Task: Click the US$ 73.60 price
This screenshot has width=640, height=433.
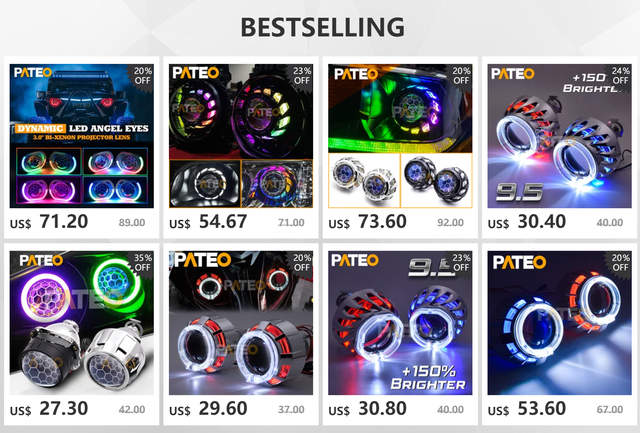Action: coord(367,222)
